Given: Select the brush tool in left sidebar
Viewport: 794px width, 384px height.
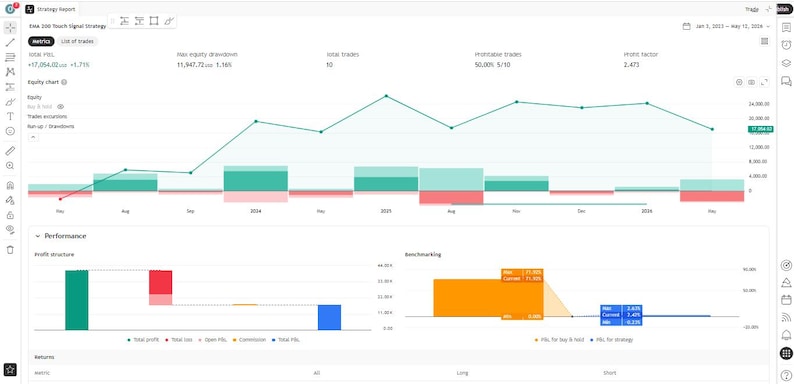Looking at the screenshot, I should tap(10, 101).
